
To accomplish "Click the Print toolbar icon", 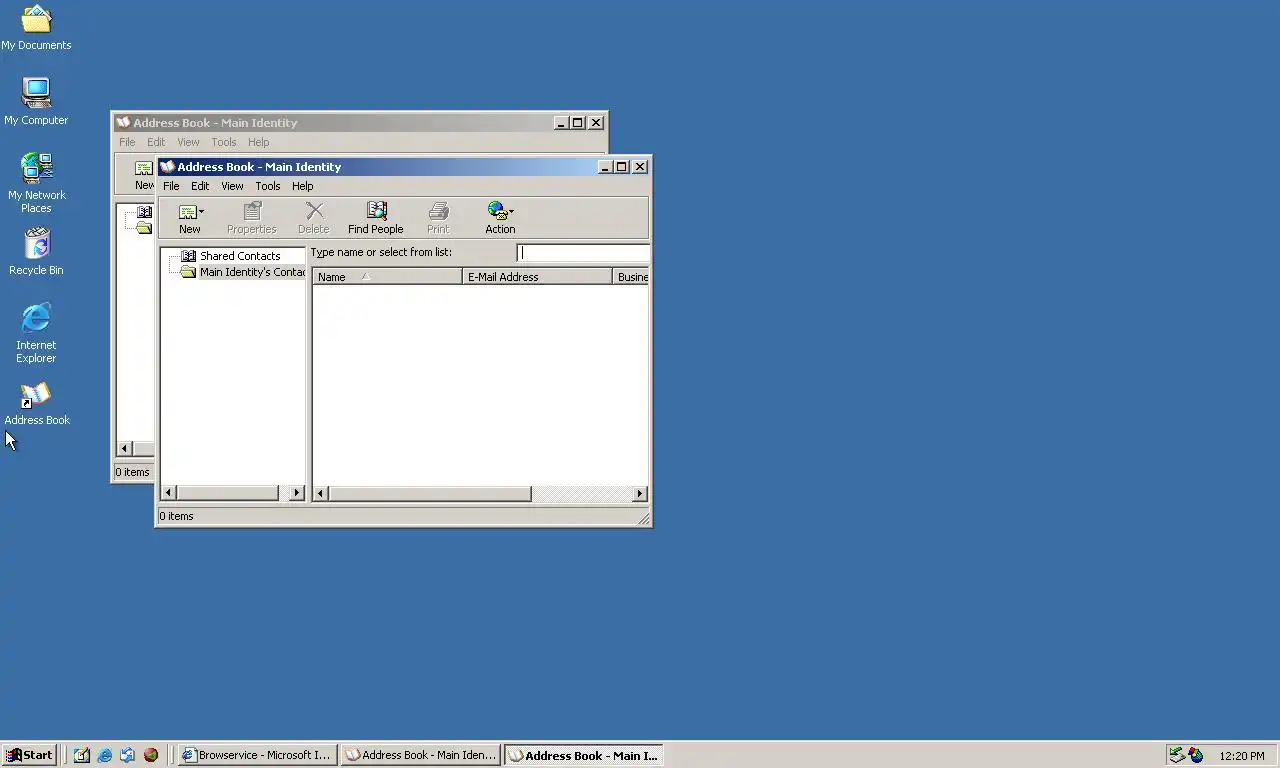I will click(438, 218).
